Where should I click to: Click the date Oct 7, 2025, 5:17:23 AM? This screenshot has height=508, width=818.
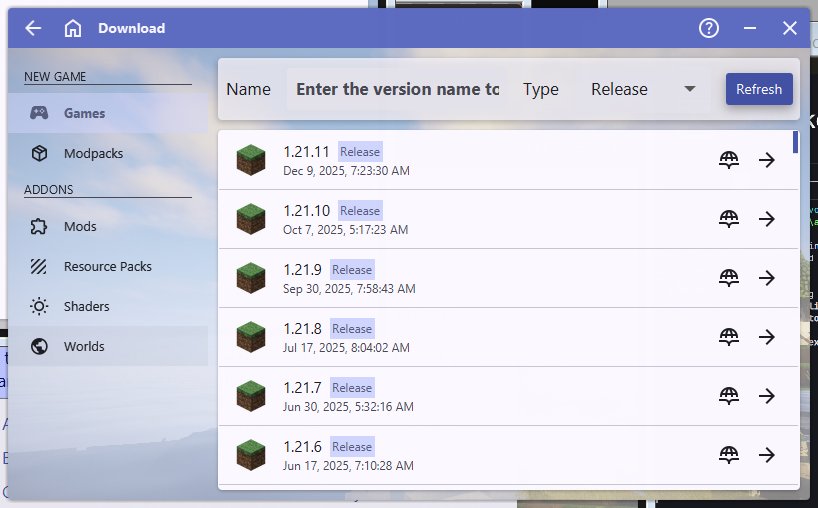coord(345,229)
